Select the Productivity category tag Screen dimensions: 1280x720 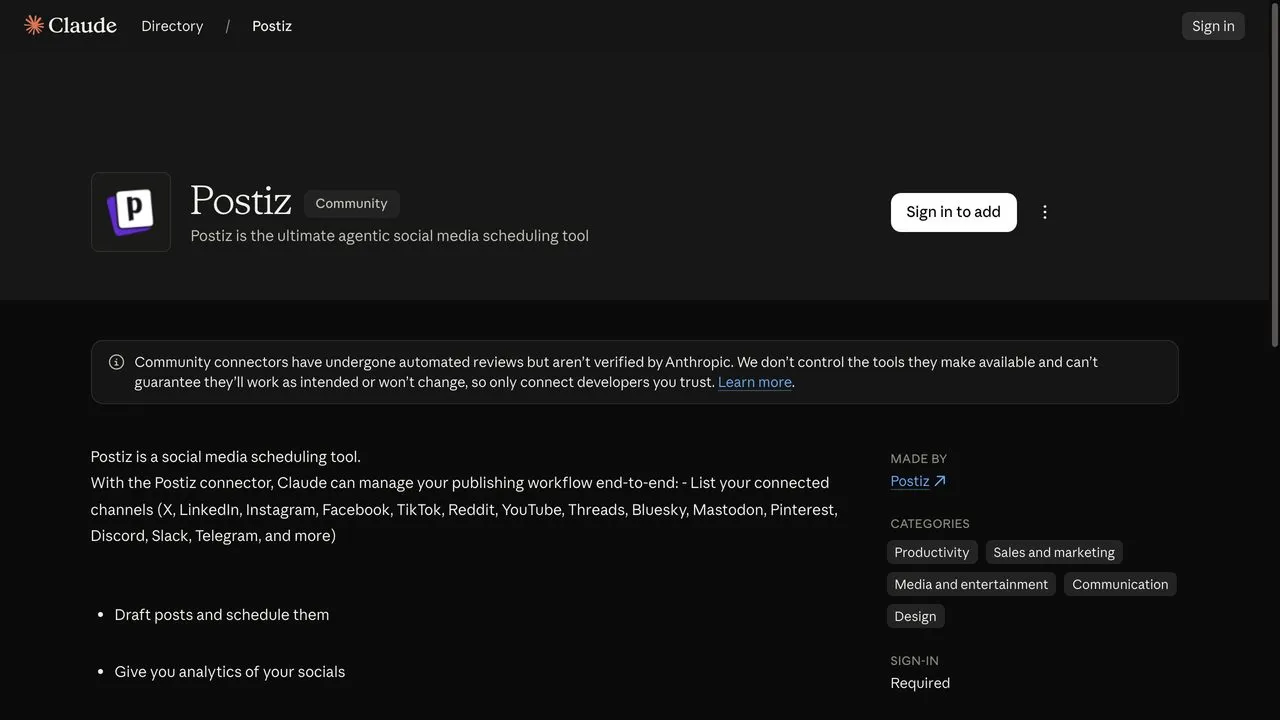[x=932, y=552]
